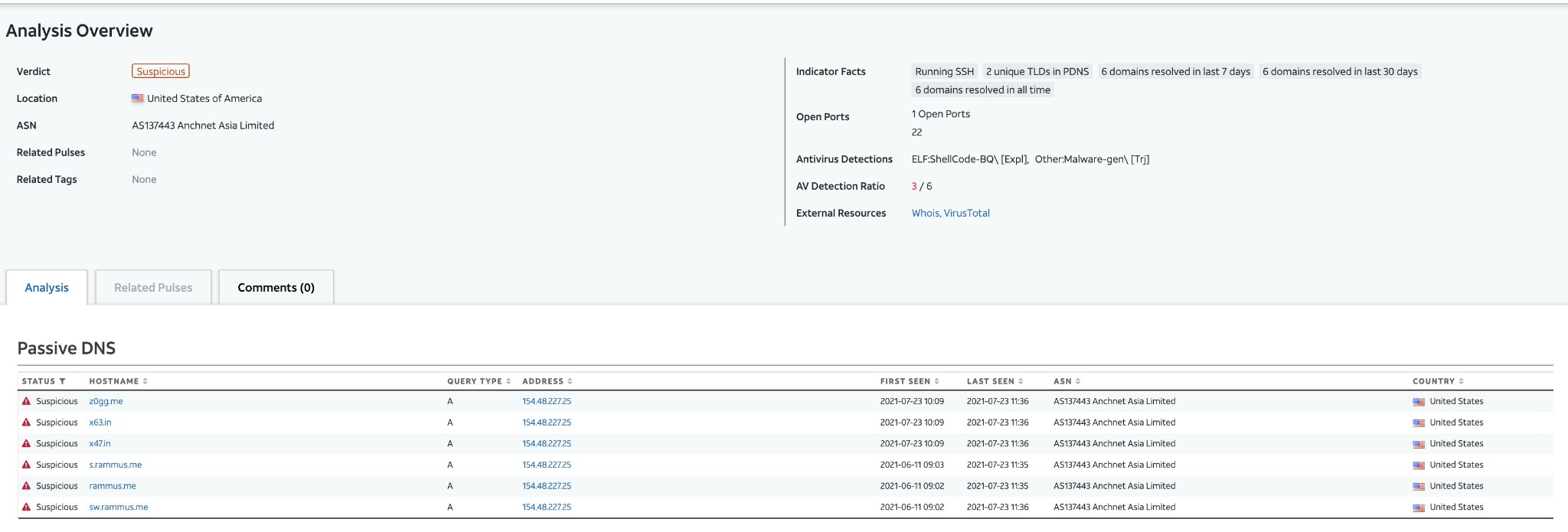Open the Comments (0) tab
Screen dimensions: 1568x532
[276, 288]
